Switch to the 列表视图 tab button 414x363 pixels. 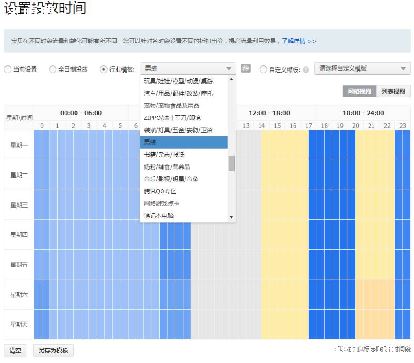[x=393, y=91]
